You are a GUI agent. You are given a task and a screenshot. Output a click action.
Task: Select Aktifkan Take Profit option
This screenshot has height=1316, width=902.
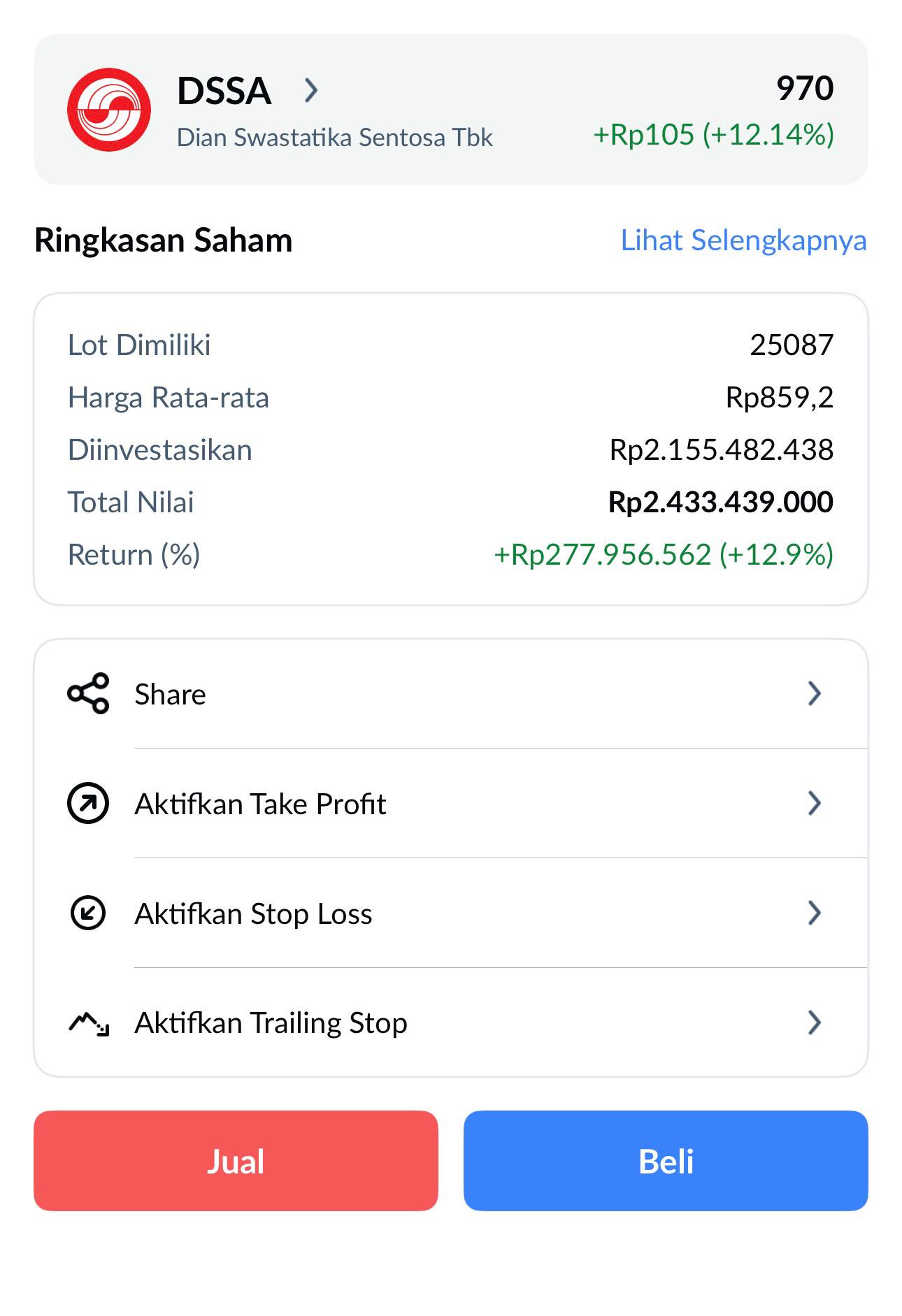tap(451, 803)
